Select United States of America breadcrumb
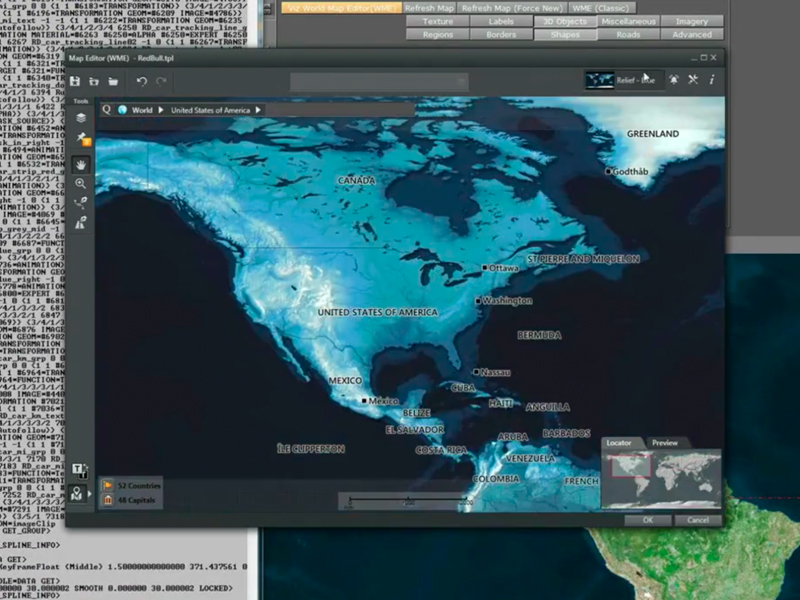 [210, 110]
